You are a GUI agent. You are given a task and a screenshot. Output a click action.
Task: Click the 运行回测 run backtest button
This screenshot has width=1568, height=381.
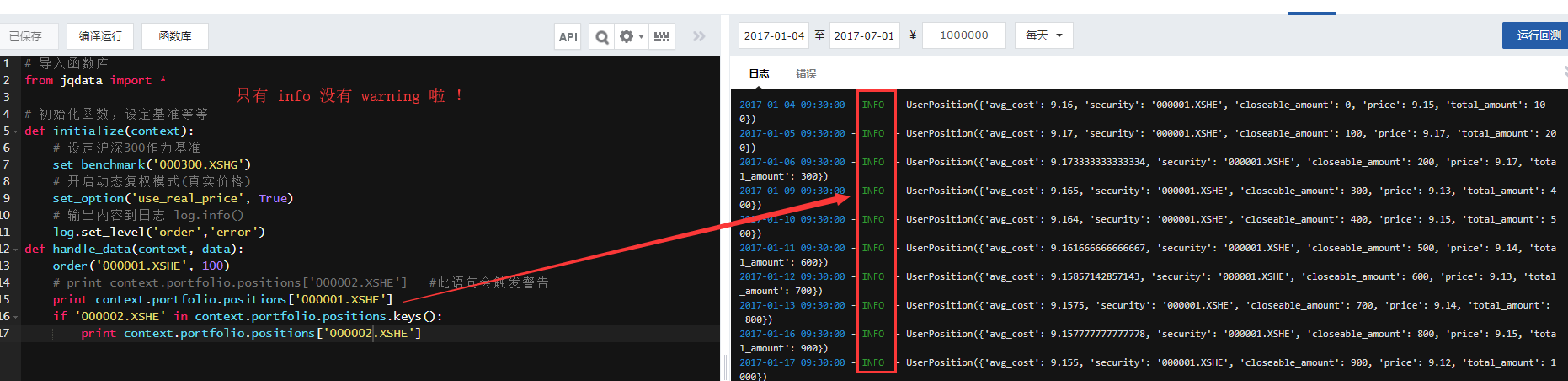point(1537,35)
